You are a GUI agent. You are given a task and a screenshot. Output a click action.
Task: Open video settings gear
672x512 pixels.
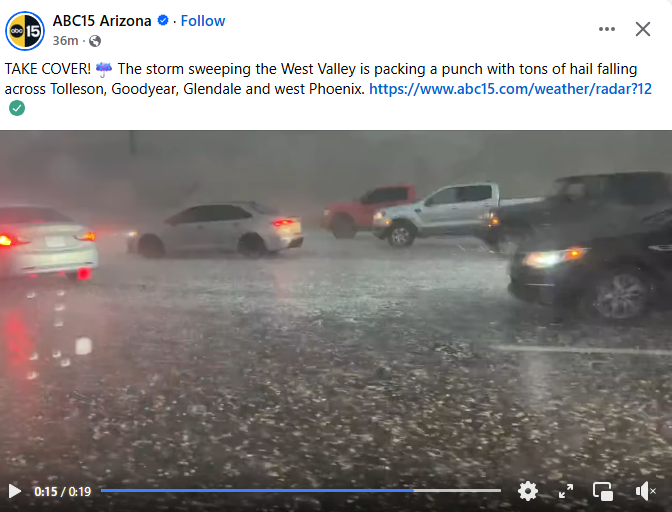pyautogui.click(x=528, y=491)
